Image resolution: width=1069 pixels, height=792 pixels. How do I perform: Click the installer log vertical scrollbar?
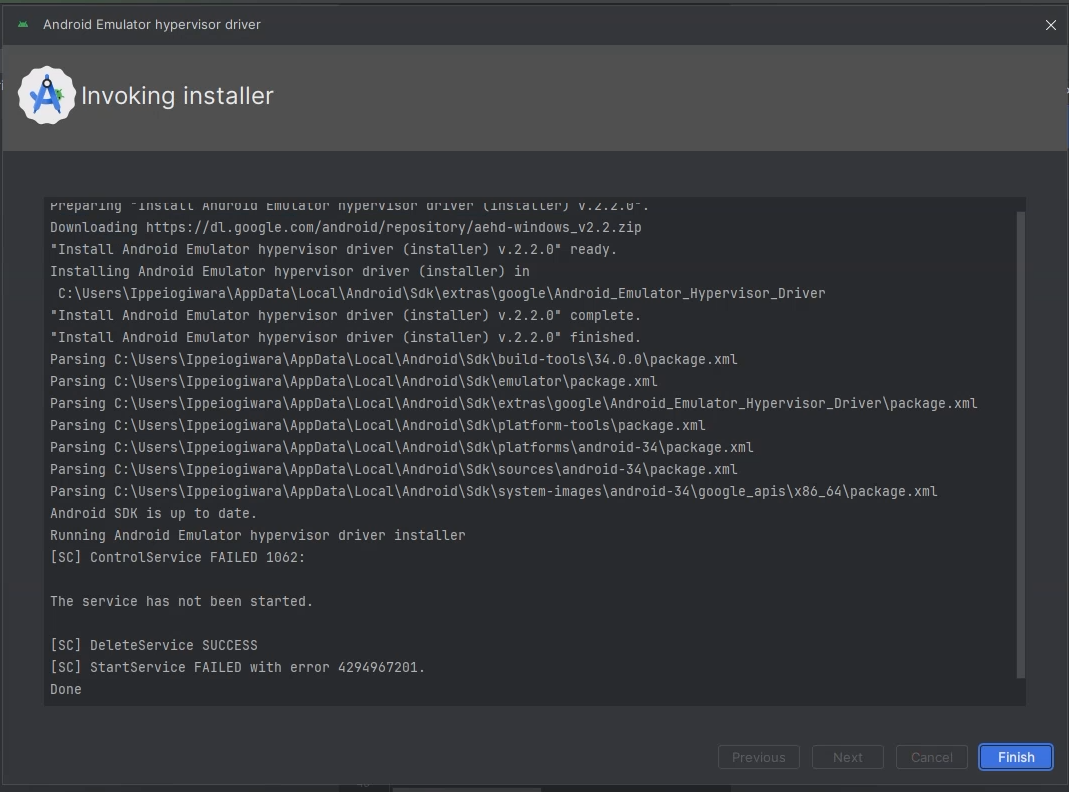(1020, 440)
